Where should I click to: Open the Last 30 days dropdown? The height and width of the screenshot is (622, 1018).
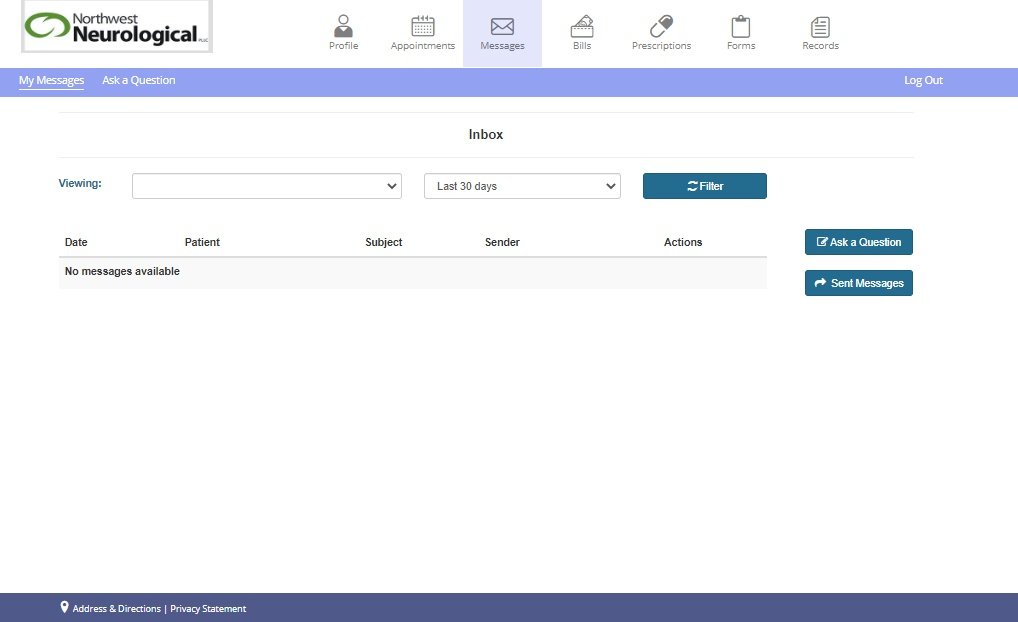pos(522,186)
